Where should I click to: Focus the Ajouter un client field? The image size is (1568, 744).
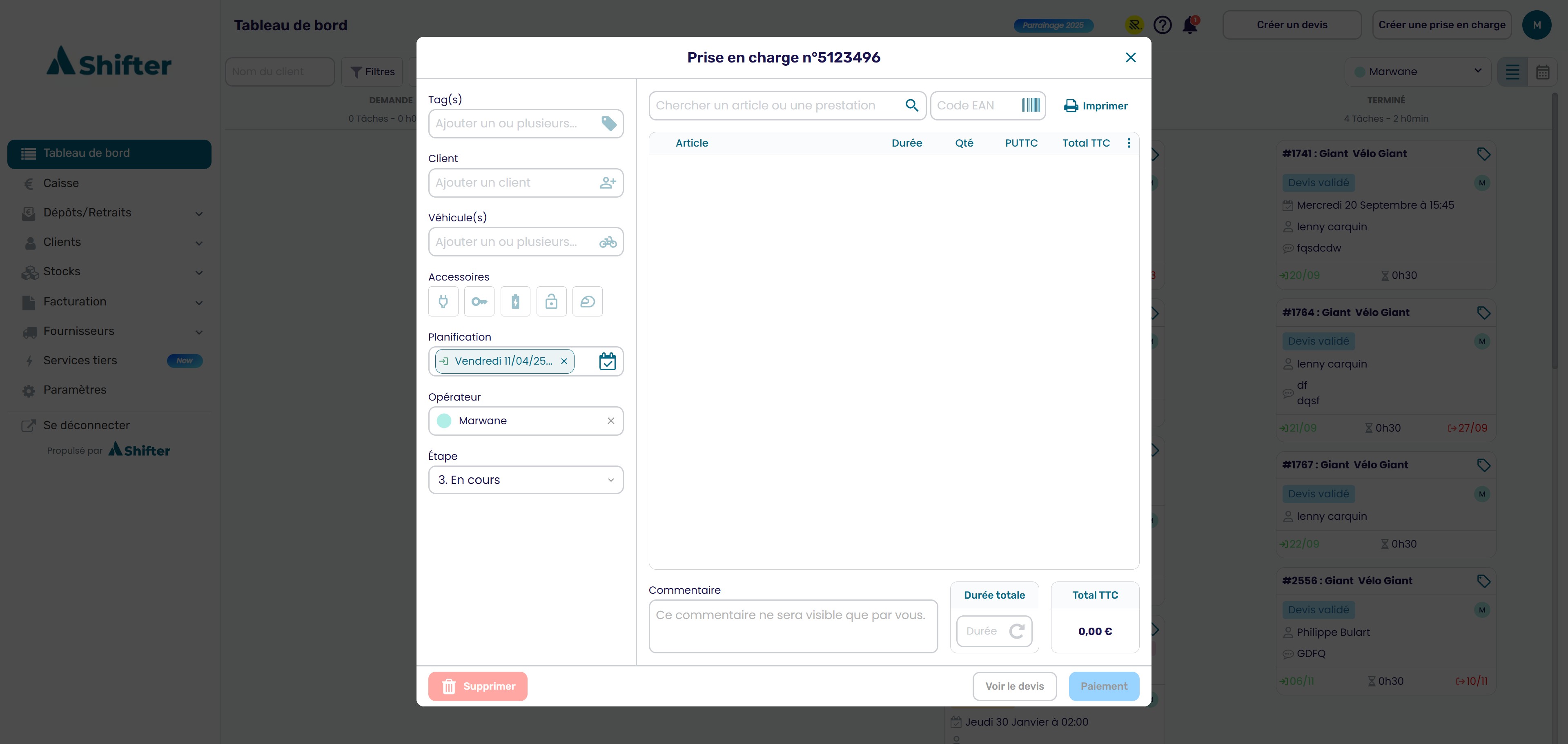pos(526,183)
